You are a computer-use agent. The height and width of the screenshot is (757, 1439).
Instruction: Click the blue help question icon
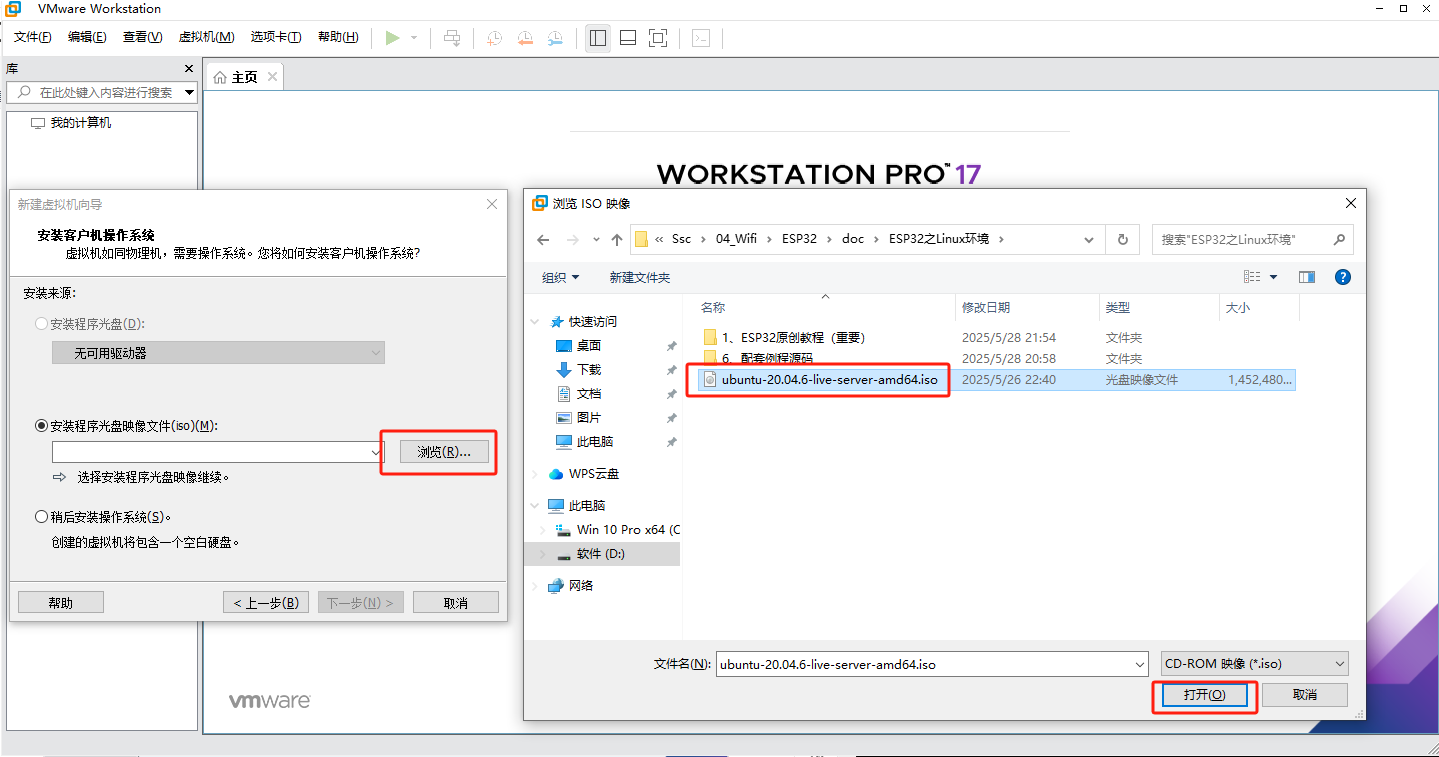pyautogui.click(x=1343, y=277)
